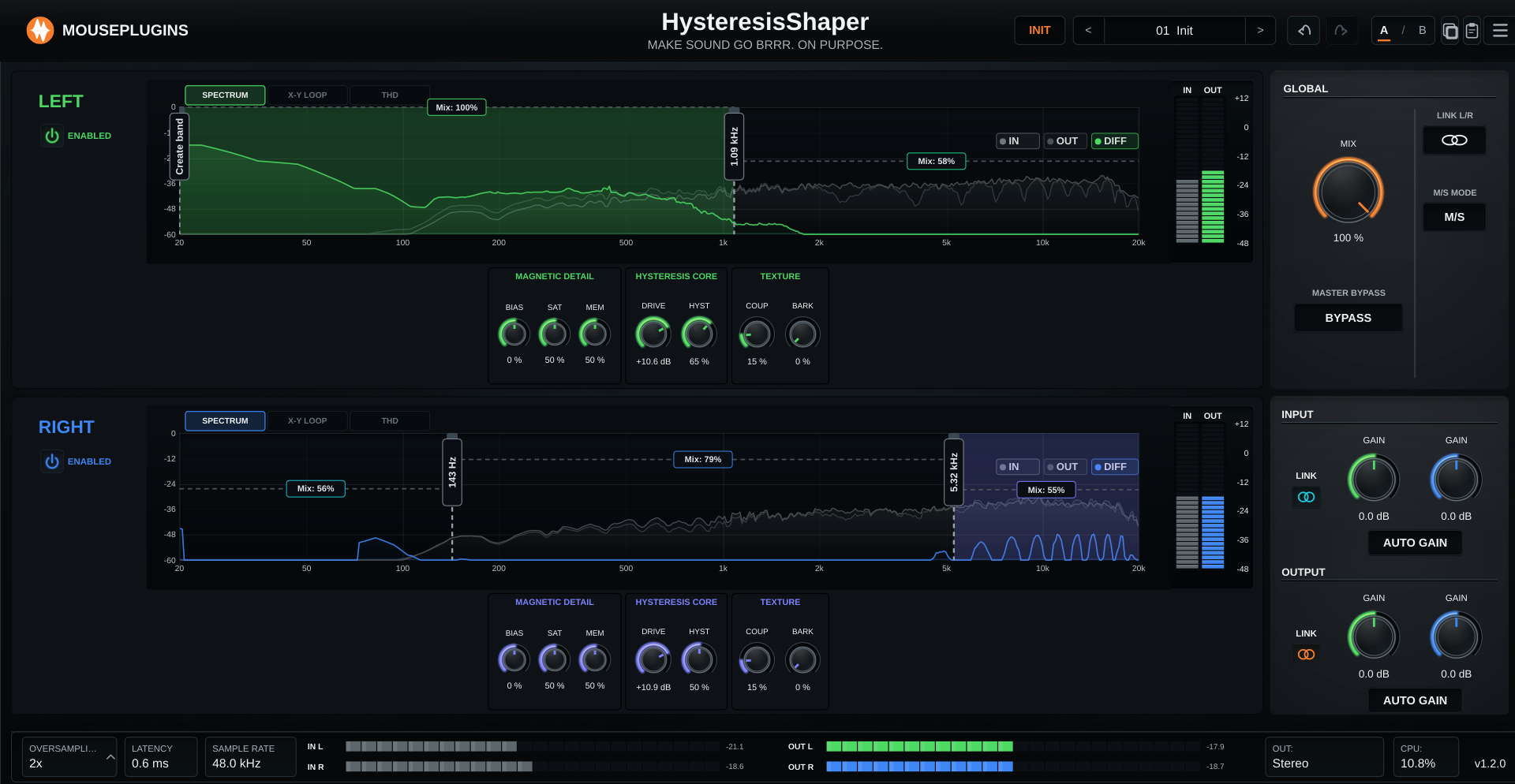Click right channel COUP knob

(x=756, y=659)
